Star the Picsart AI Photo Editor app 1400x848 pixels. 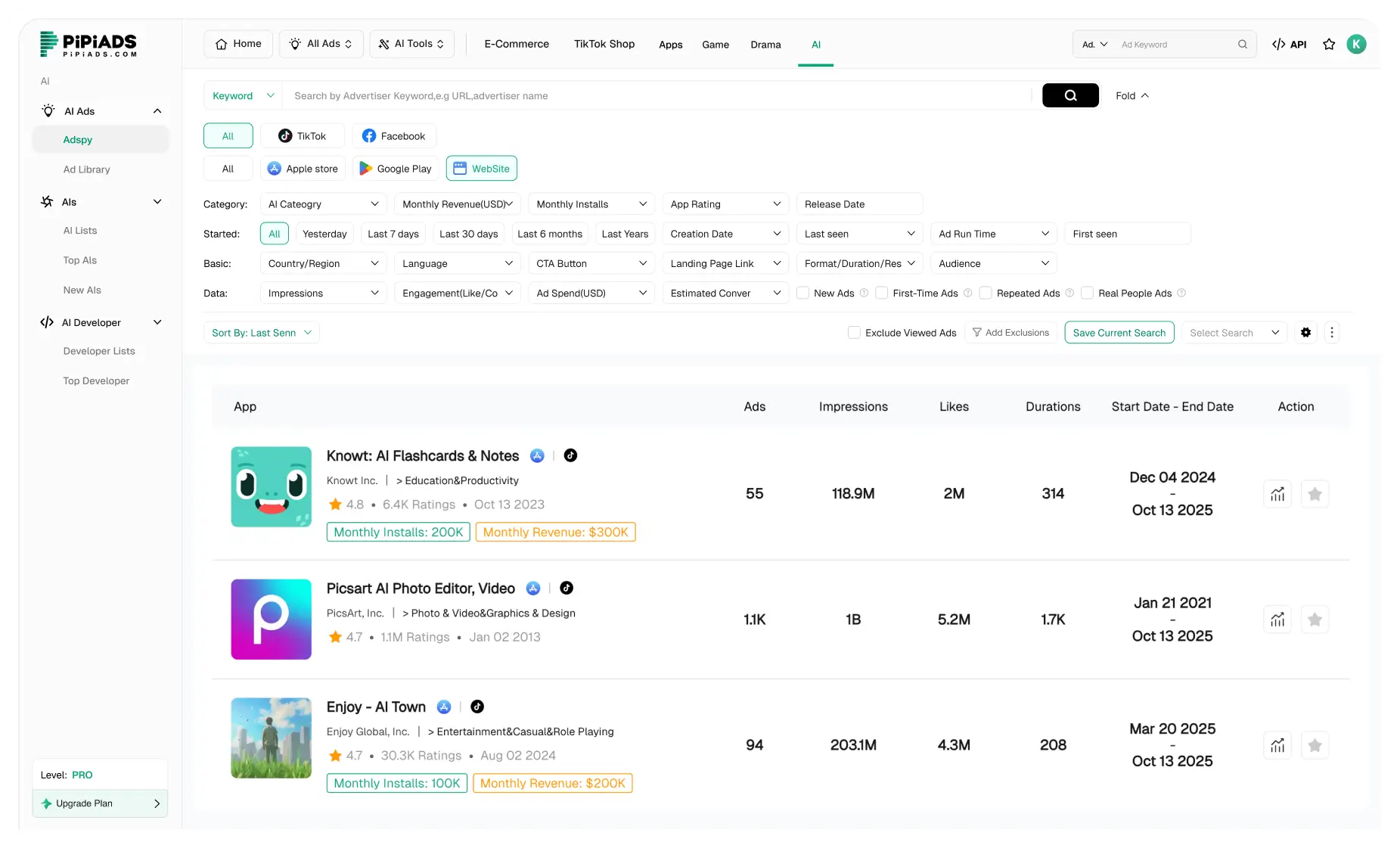coord(1315,619)
